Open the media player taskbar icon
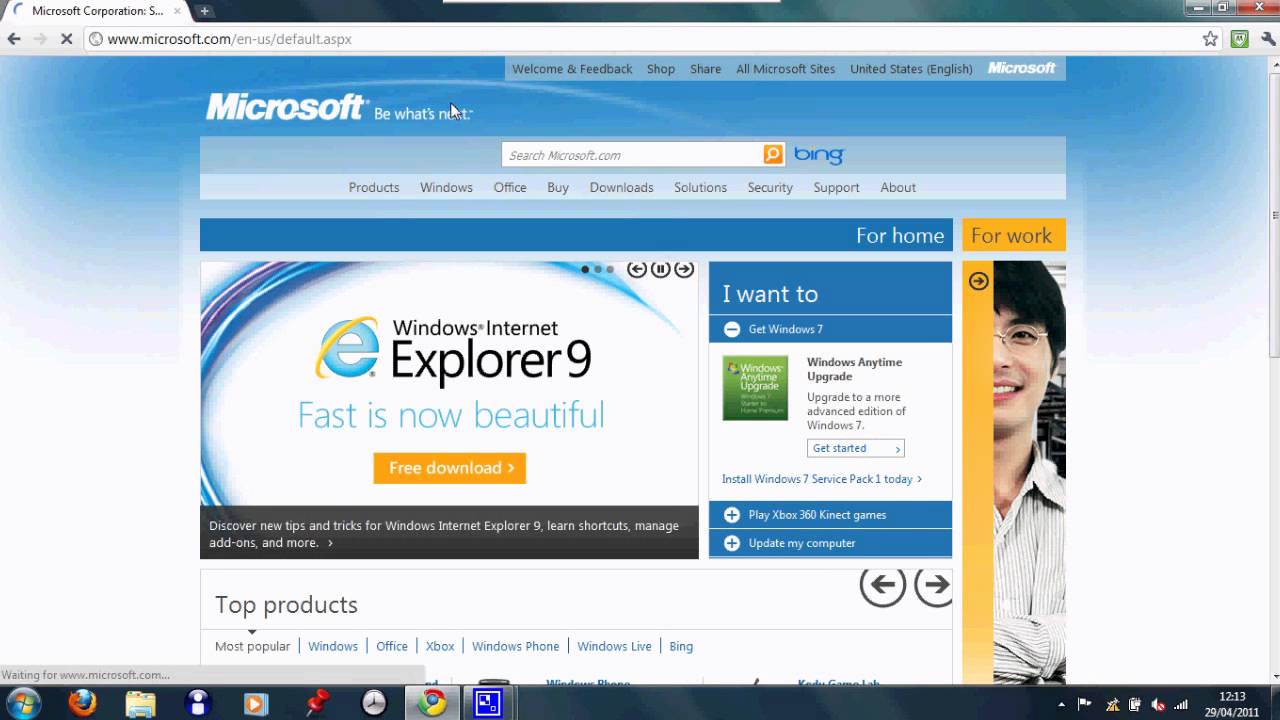This screenshot has width=1280, height=720. tap(255, 703)
